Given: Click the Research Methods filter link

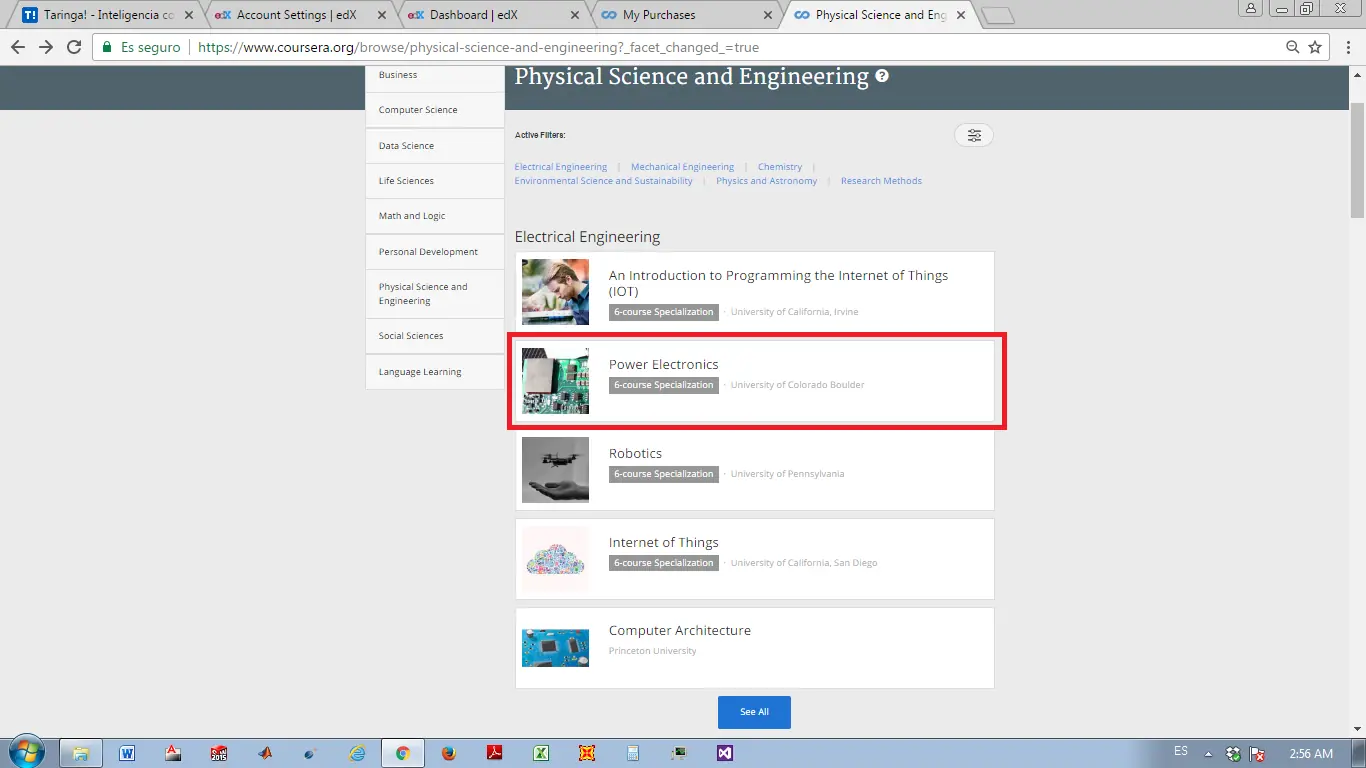Looking at the screenshot, I should (x=881, y=181).
